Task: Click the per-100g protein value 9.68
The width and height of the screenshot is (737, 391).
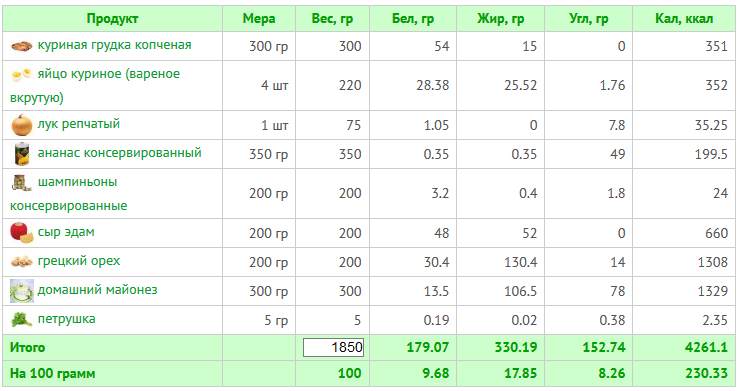Action: pyautogui.click(x=435, y=374)
